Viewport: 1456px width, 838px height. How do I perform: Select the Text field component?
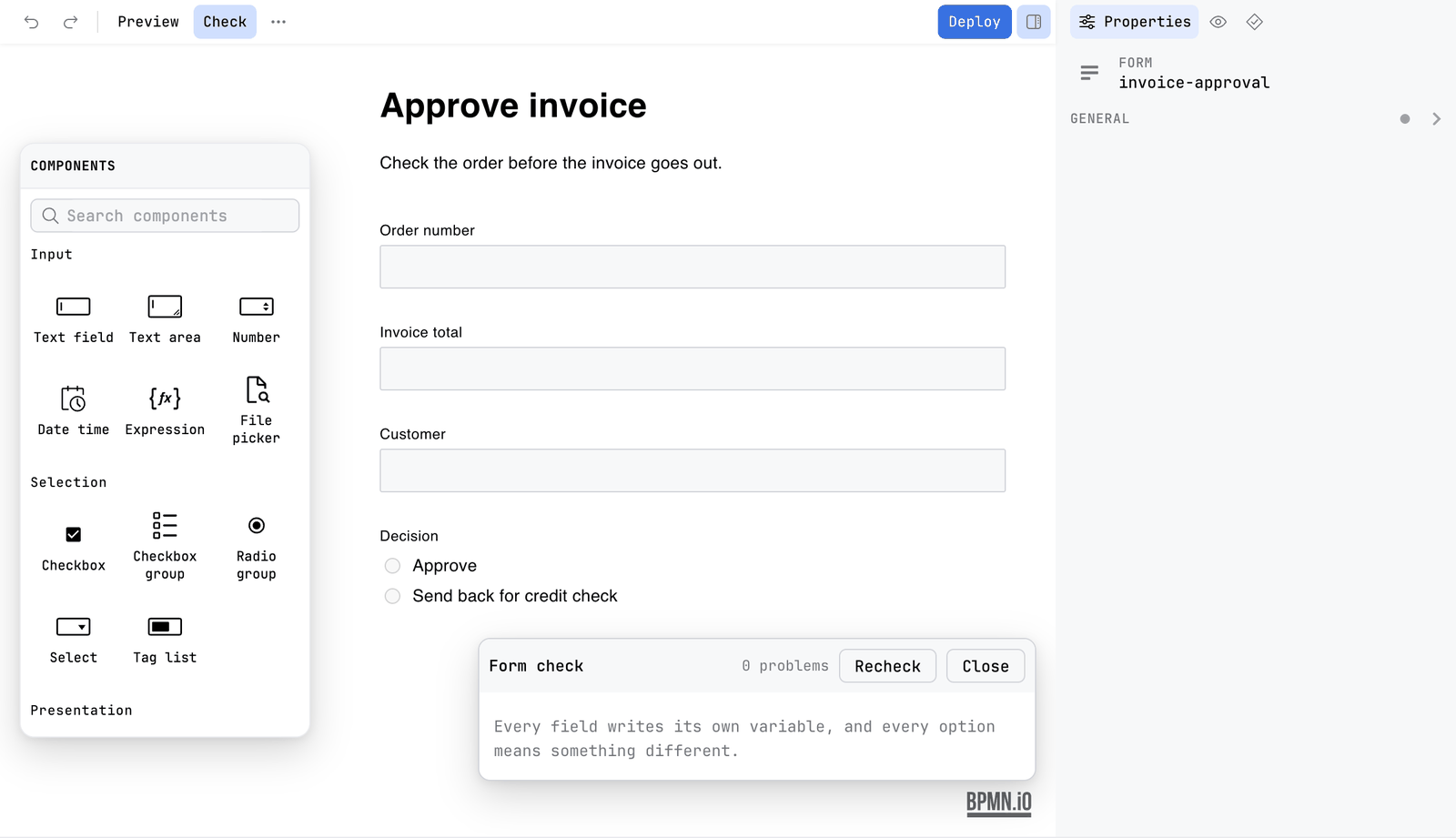click(74, 319)
